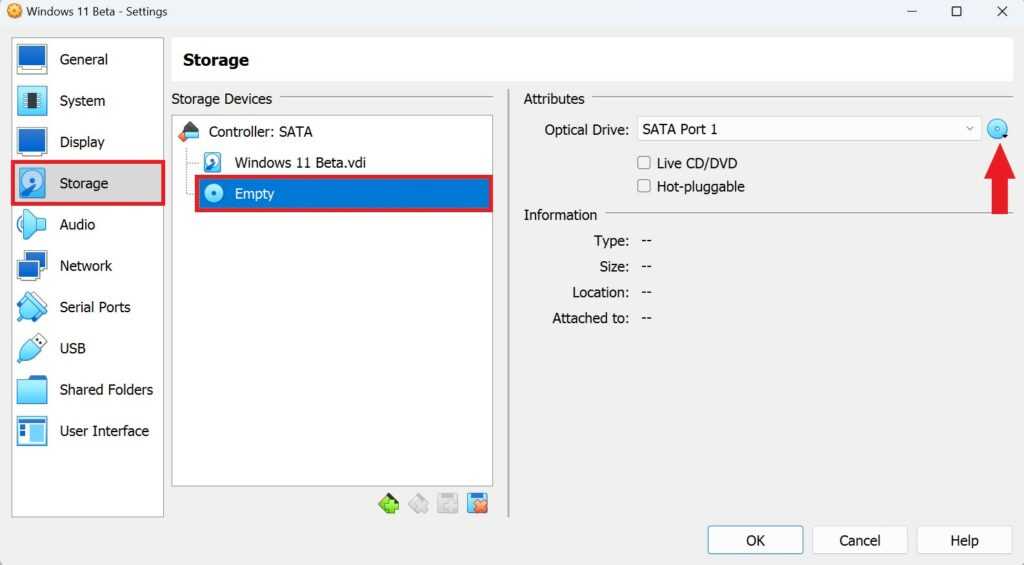Switch to USB settings
Image resolution: width=1024 pixels, height=565 pixels.
pos(72,348)
